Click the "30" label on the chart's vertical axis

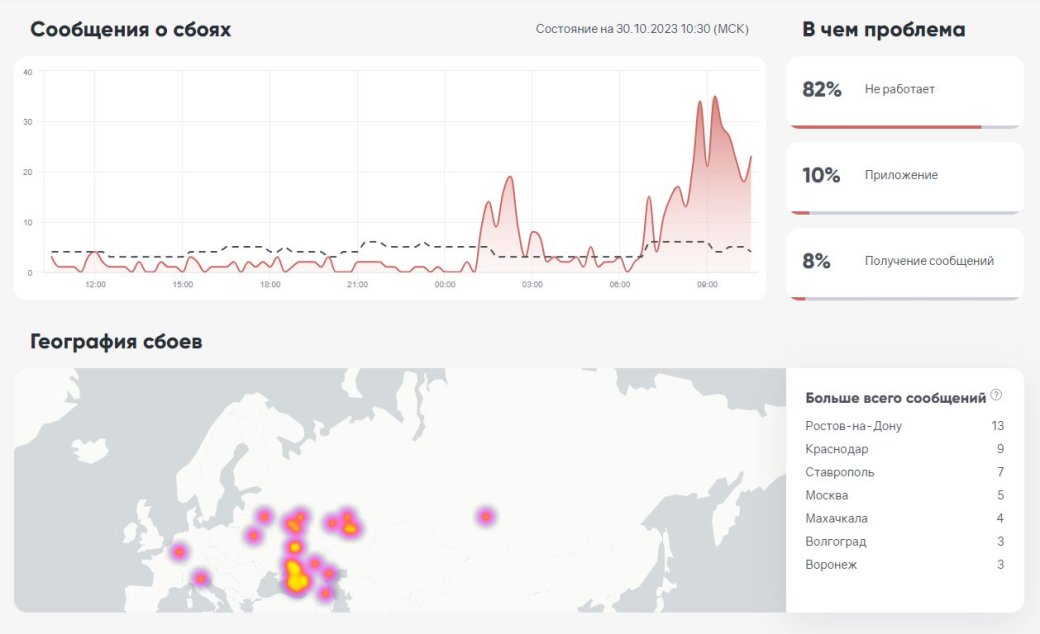pyautogui.click(x=27, y=122)
